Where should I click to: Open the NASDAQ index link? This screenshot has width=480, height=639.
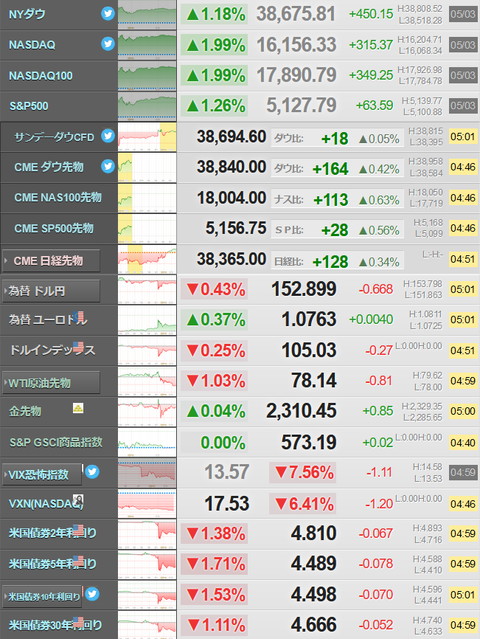[32, 45]
